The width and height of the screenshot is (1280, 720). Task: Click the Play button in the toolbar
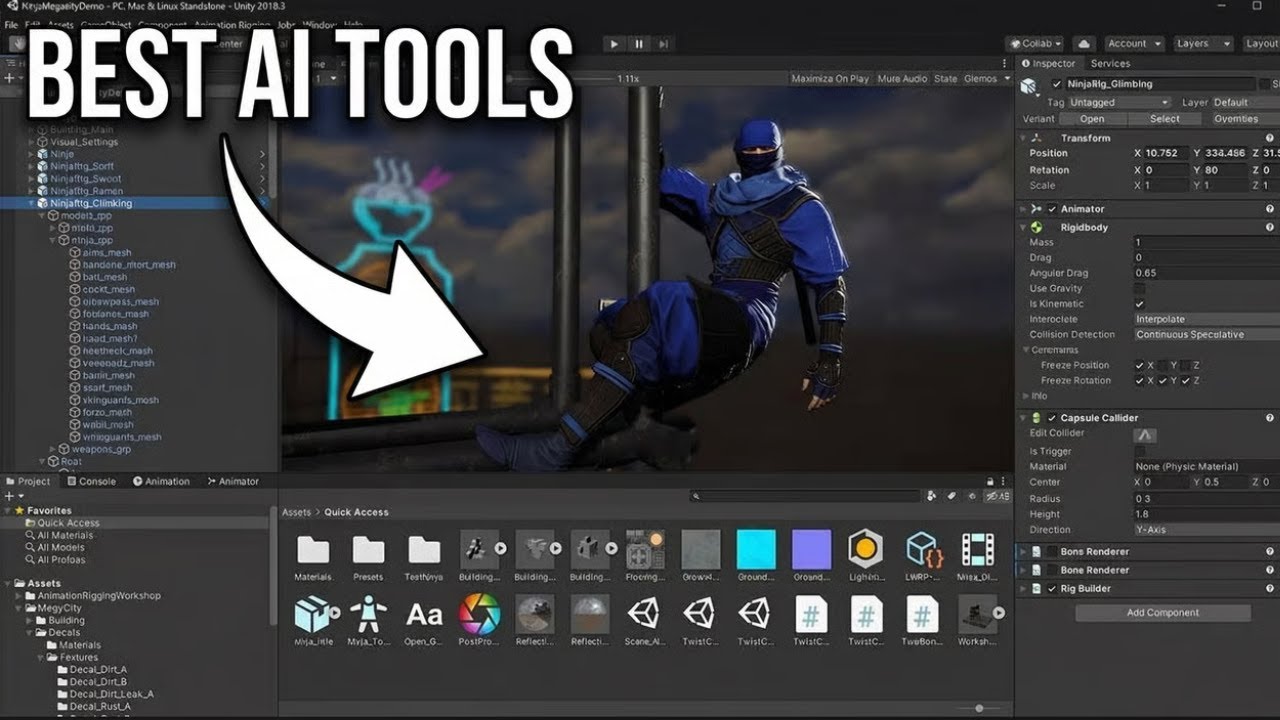[x=614, y=44]
